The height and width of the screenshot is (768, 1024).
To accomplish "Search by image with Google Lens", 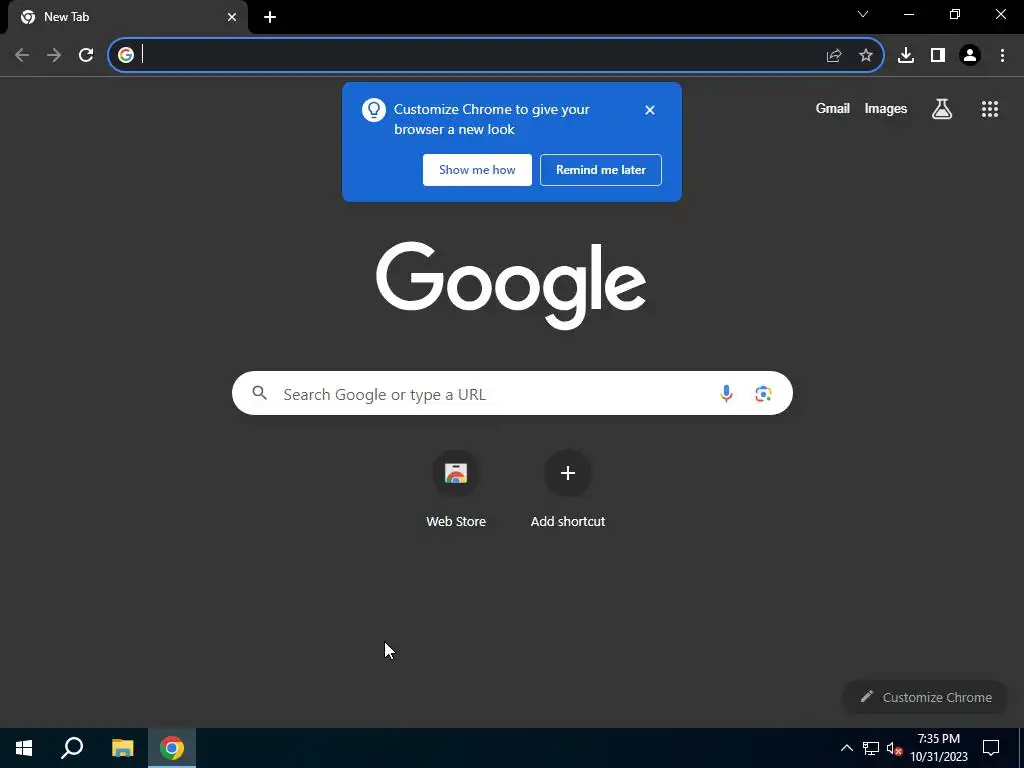I will click(763, 394).
